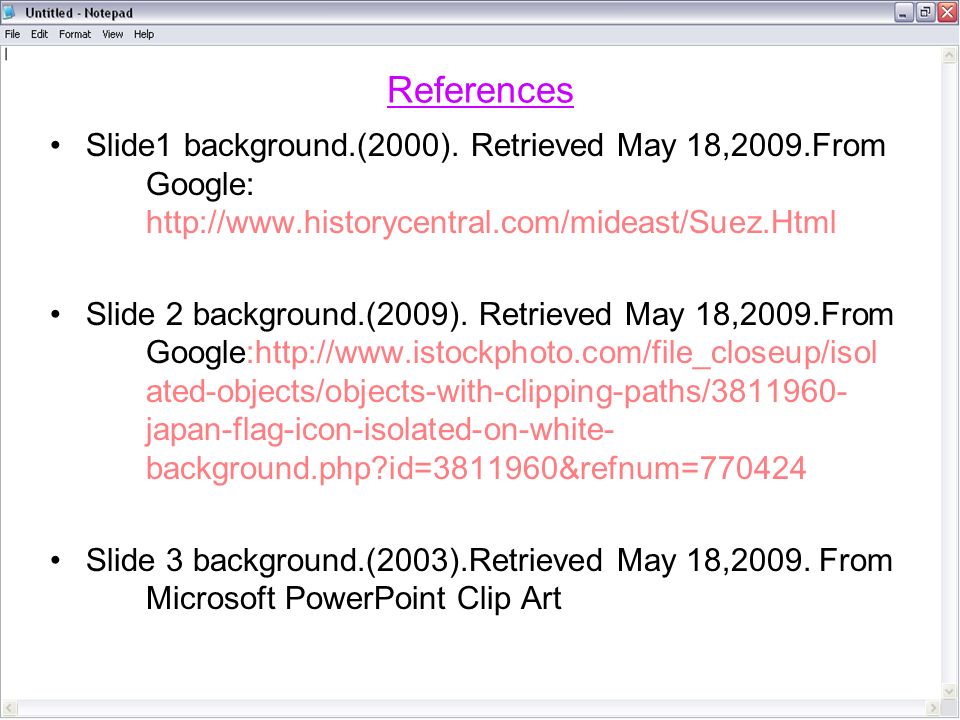The image size is (960, 720).
Task: Click the horizontal scrollbar right arrow
Action: [x=933, y=708]
